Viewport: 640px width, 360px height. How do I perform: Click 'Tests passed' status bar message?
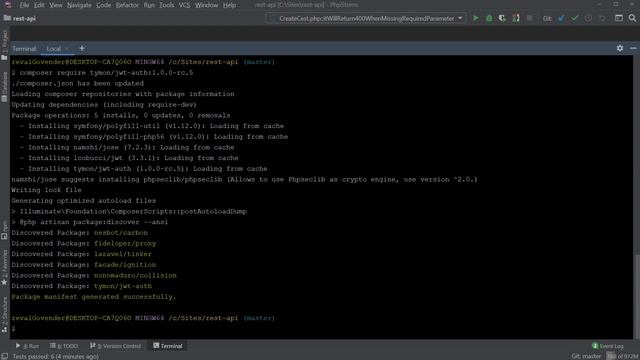pos(55,356)
